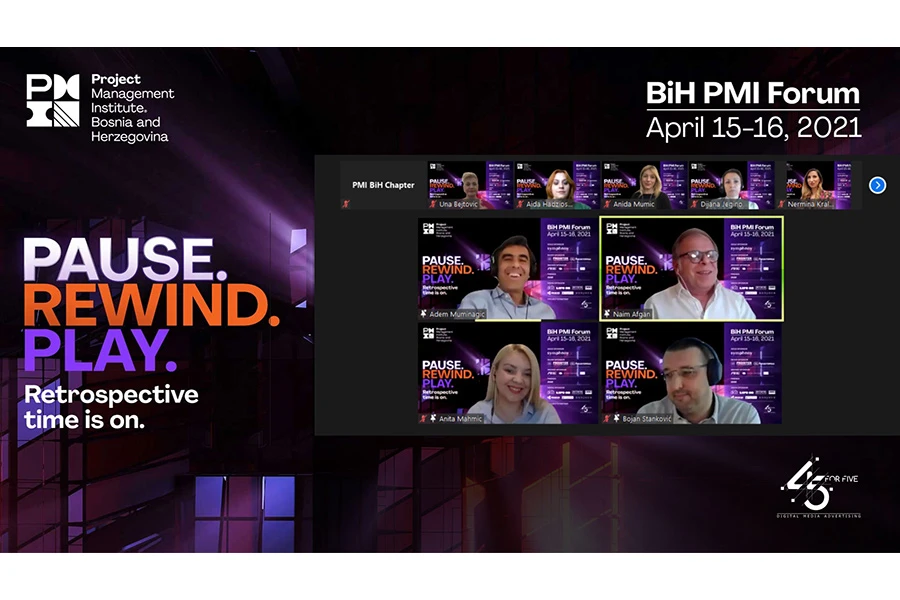
Task: Click the 45 For Five agency logo
Action: pos(819,487)
